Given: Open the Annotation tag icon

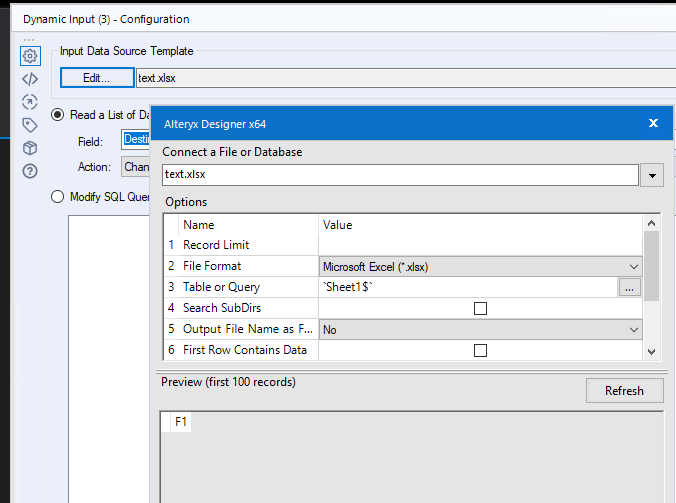Looking at the screenshot, I should coord(30,125).
